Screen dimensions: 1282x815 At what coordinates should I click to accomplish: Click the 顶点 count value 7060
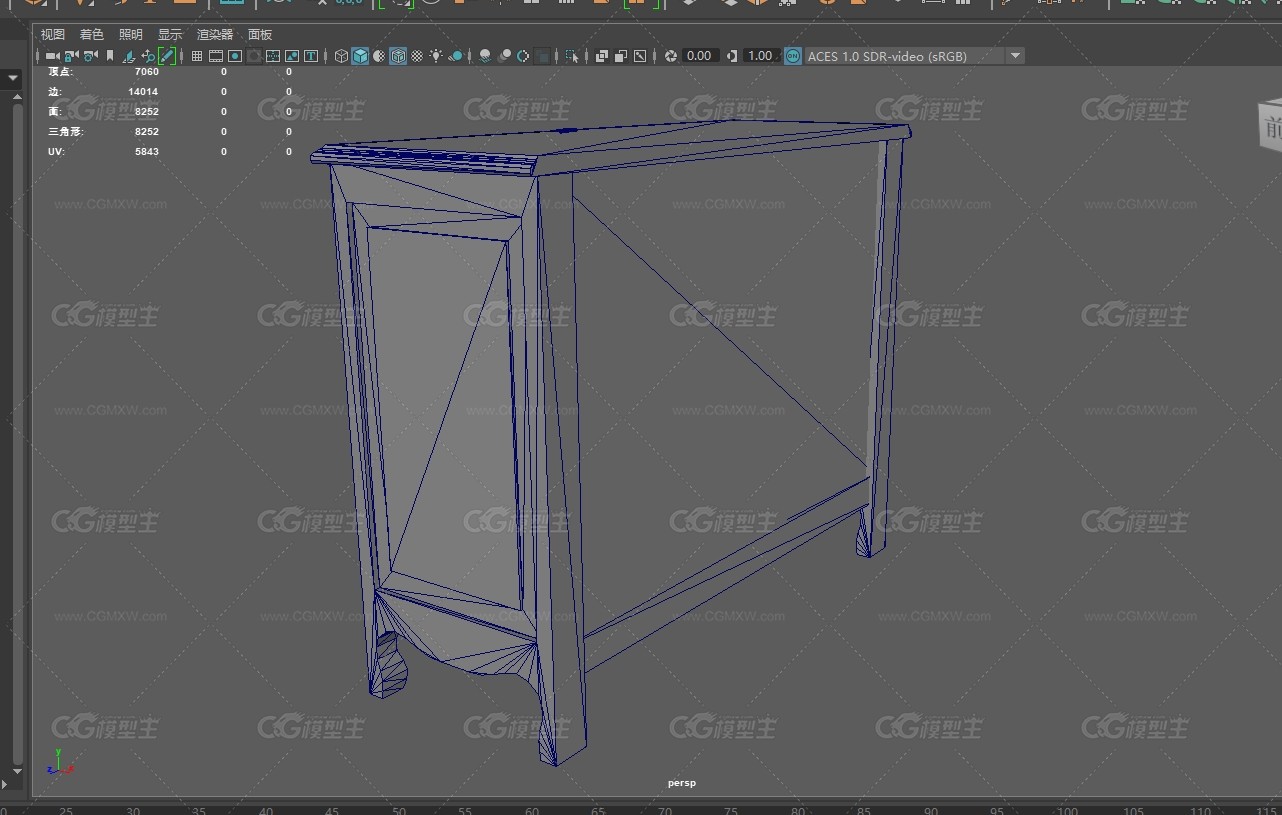[x=147, y=72]
